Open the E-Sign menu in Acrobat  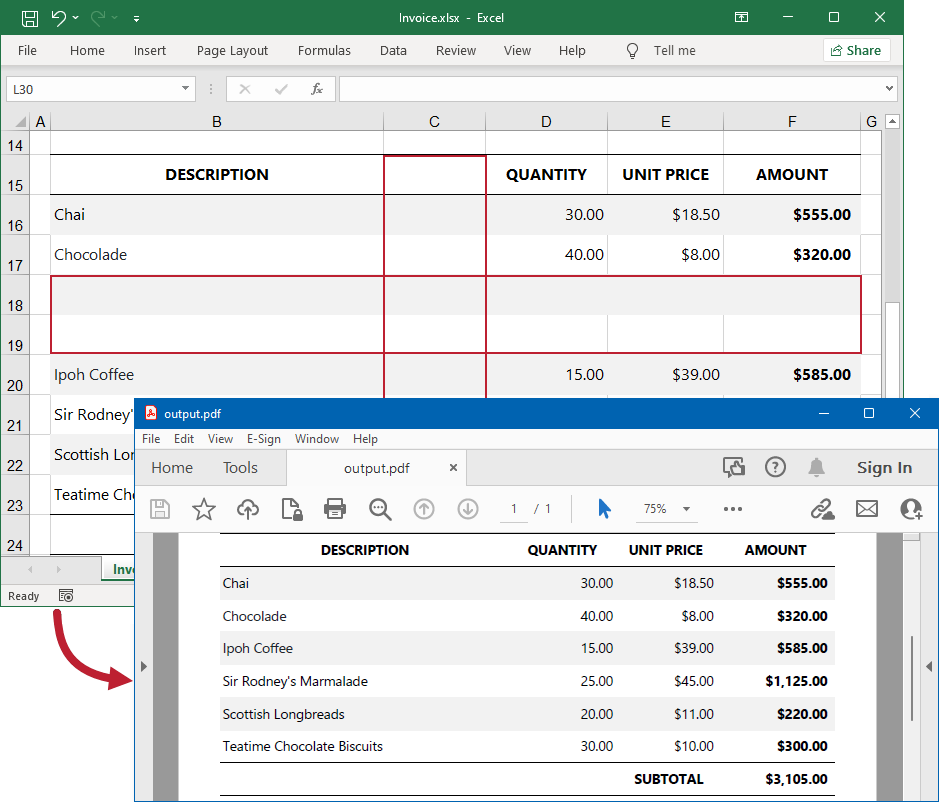tap(264, 438)
